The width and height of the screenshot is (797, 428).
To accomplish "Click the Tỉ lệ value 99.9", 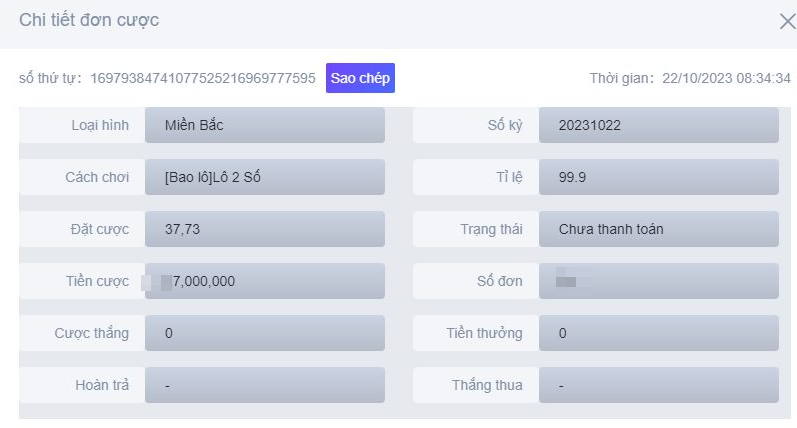I will pyautogui.click(x=658, y=177).
